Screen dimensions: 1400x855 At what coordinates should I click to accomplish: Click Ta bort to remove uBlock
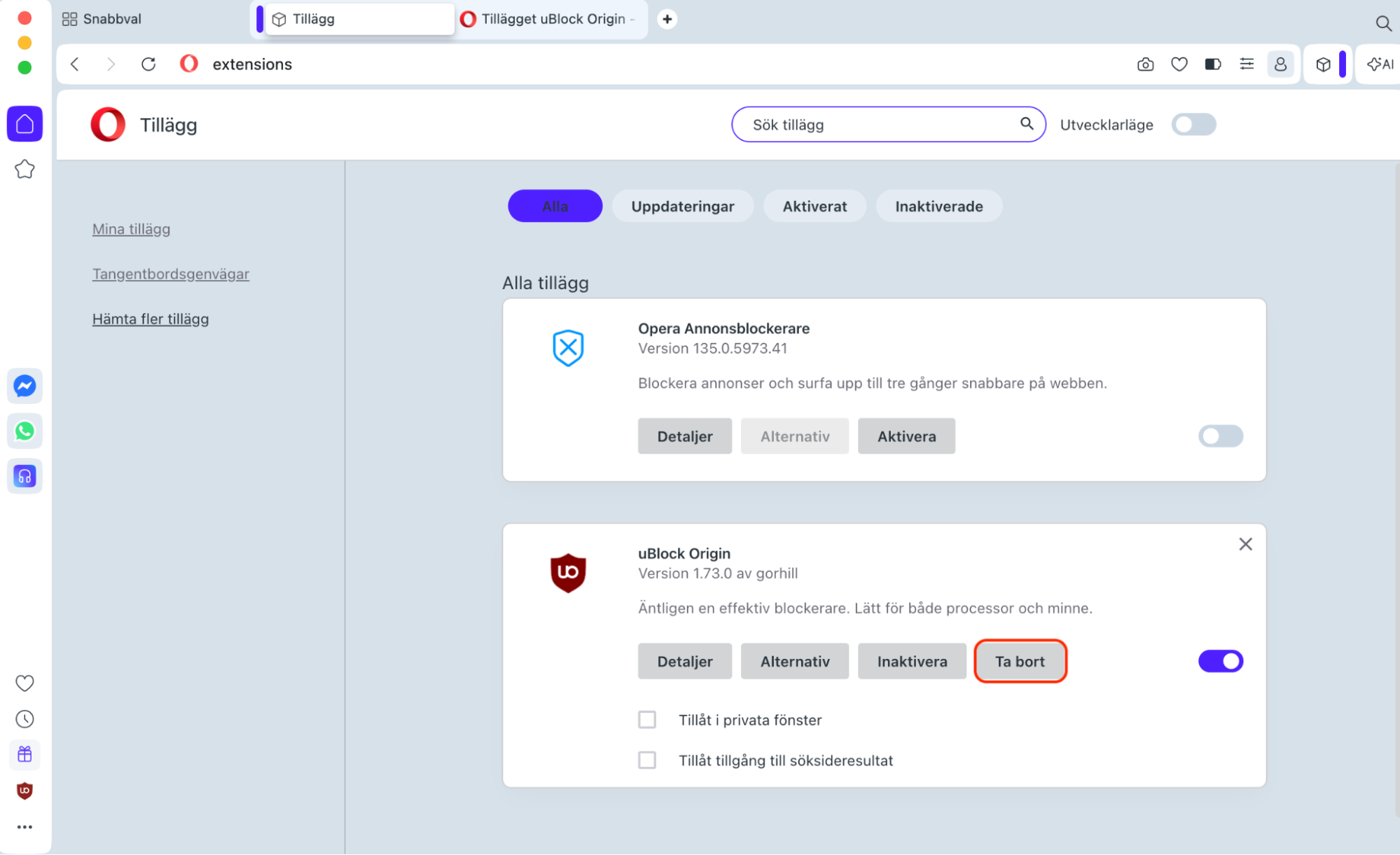(1020, 662)
